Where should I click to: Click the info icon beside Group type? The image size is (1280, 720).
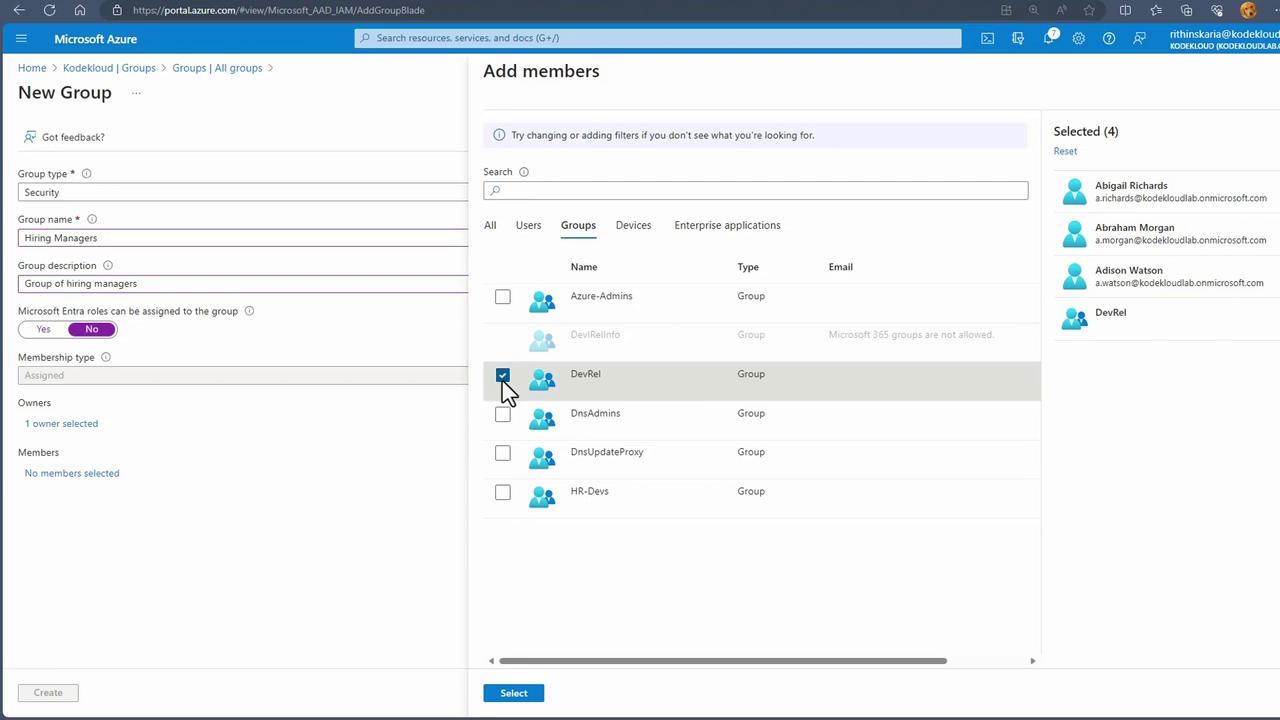coord(87,174)
